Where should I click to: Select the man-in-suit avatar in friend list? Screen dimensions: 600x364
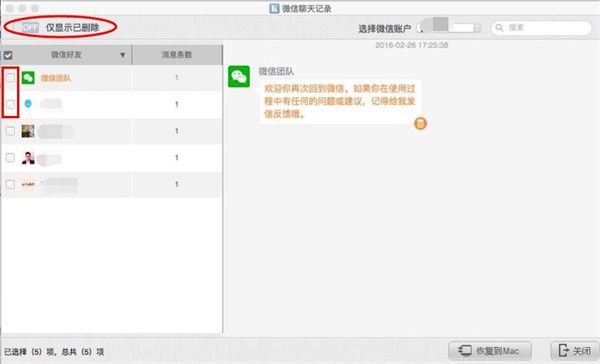(28, 158)
